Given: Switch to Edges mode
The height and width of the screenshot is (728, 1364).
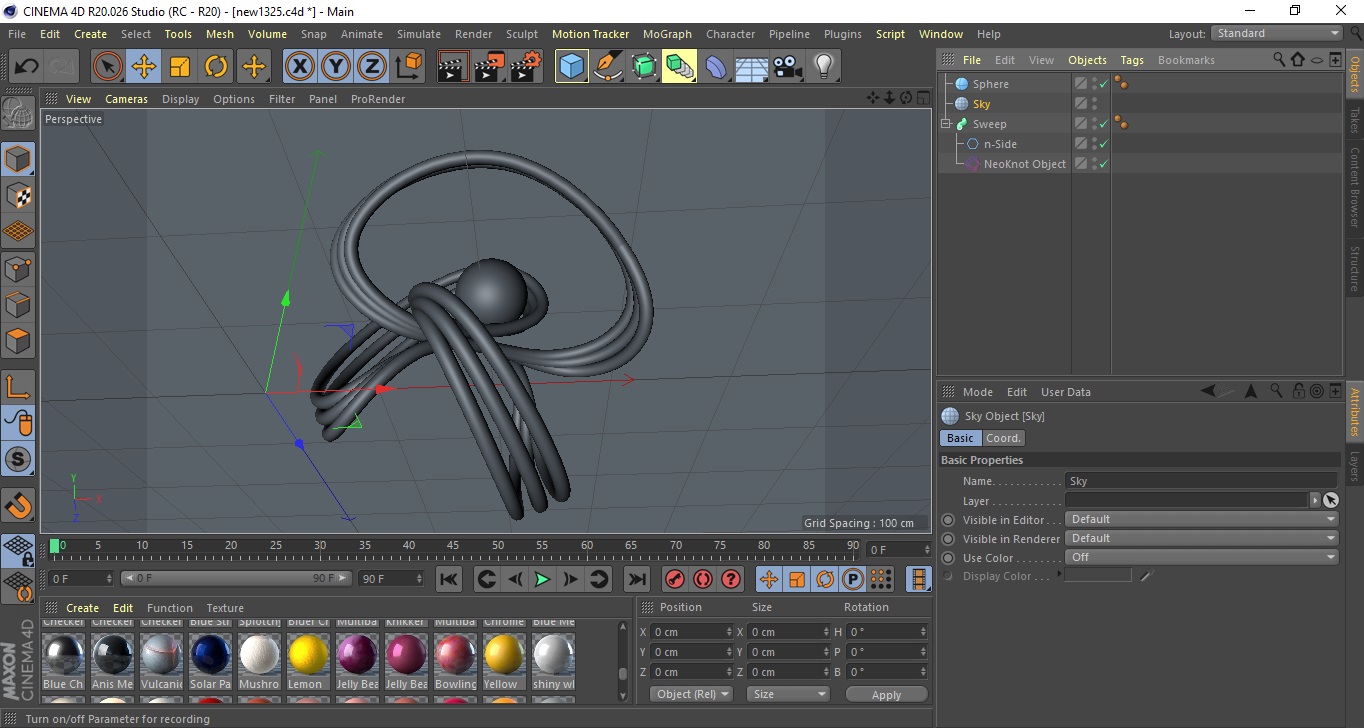Looking at the screenshot, I should coord(18,304).
